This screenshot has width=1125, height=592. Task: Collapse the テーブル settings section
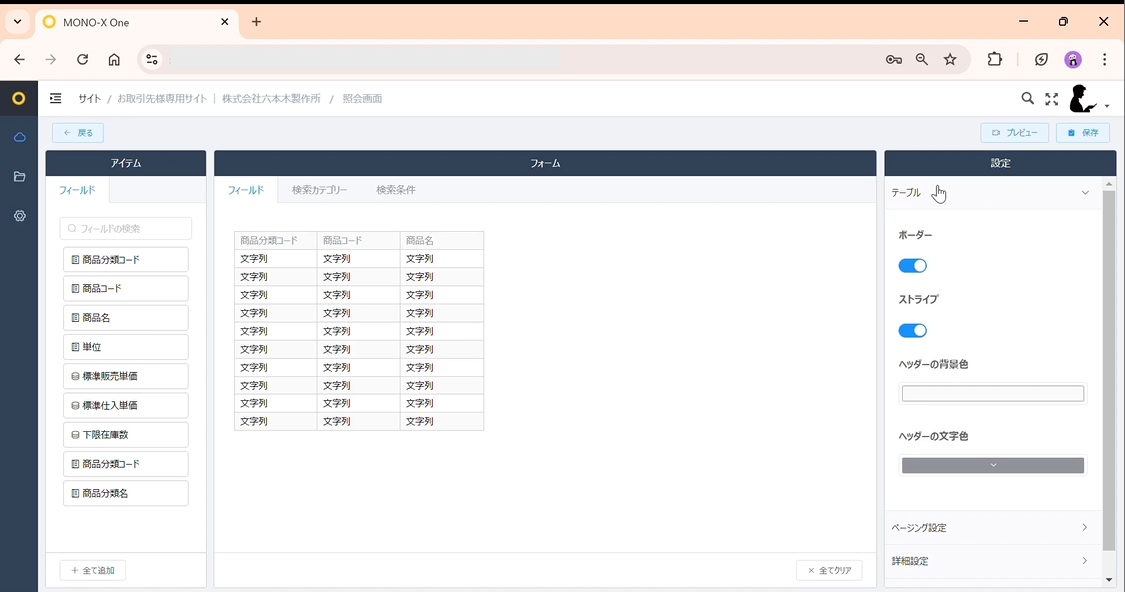992,192
